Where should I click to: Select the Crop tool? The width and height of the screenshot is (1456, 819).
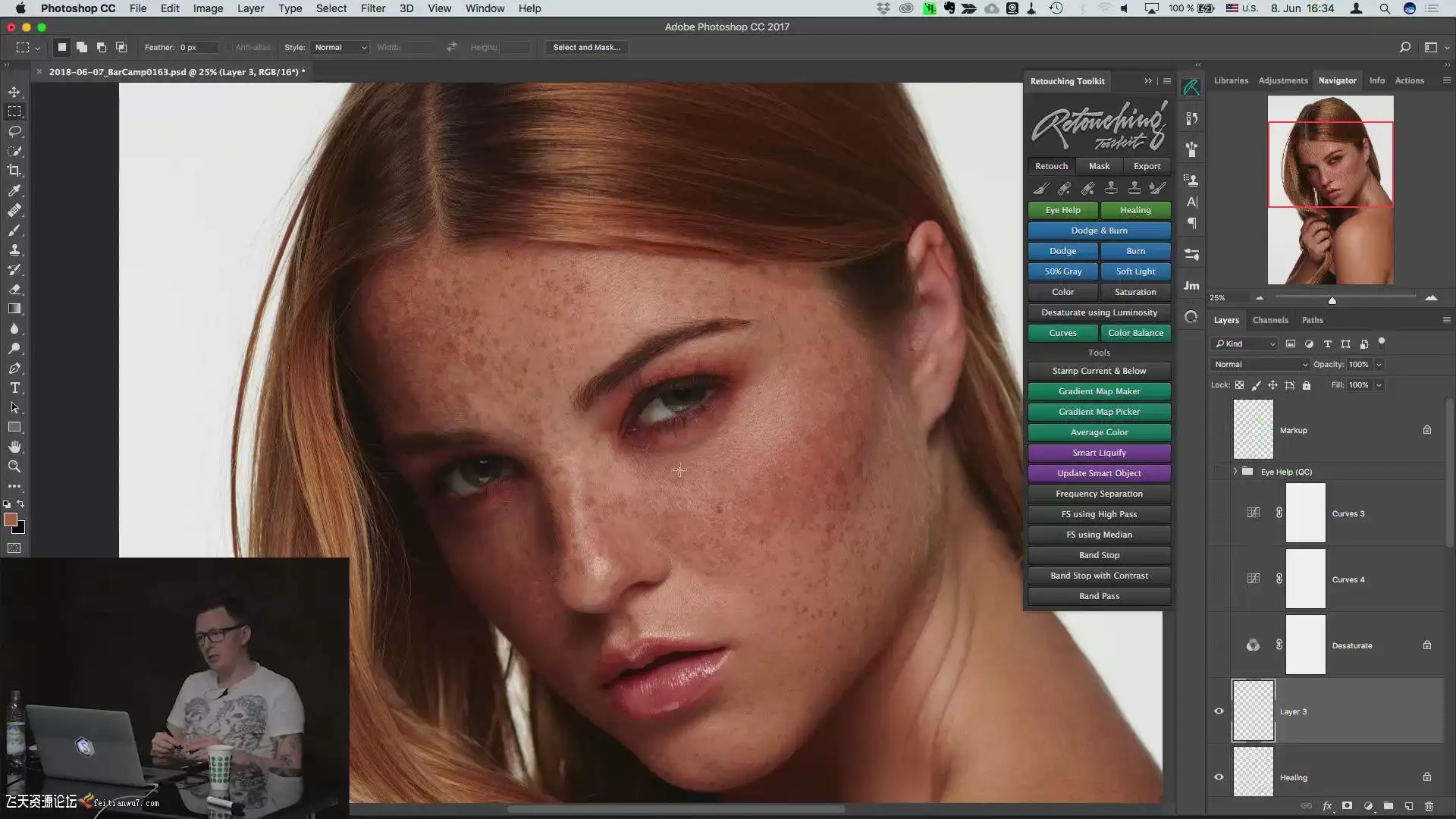pyautogui.click(x=14, y=171)
